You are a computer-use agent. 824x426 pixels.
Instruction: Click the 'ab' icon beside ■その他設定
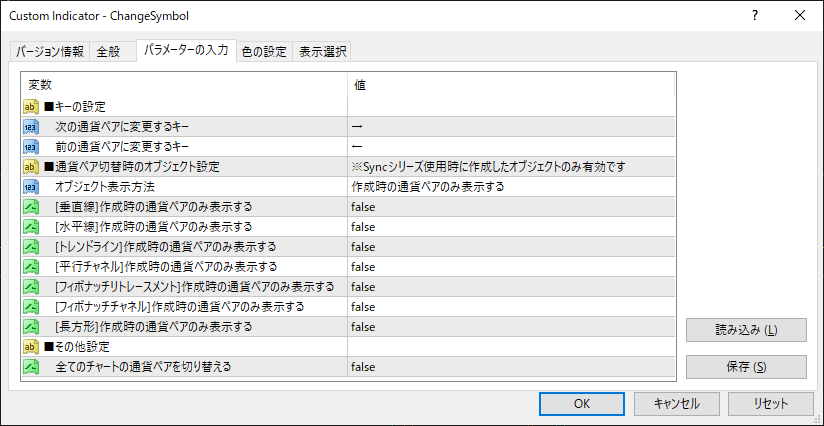pos(30,346)
